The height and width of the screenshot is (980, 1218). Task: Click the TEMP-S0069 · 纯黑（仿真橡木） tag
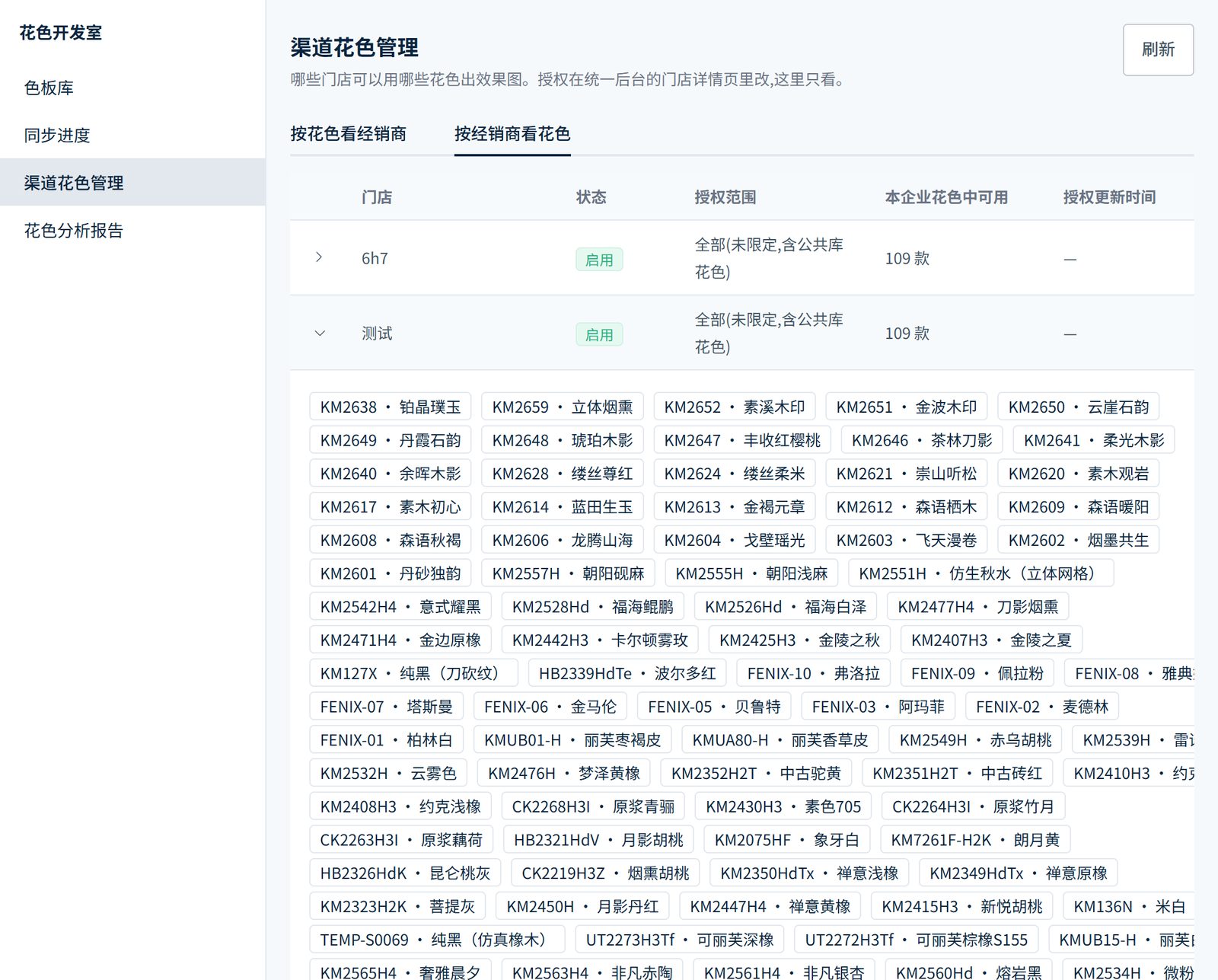click(x=437, y=940)
